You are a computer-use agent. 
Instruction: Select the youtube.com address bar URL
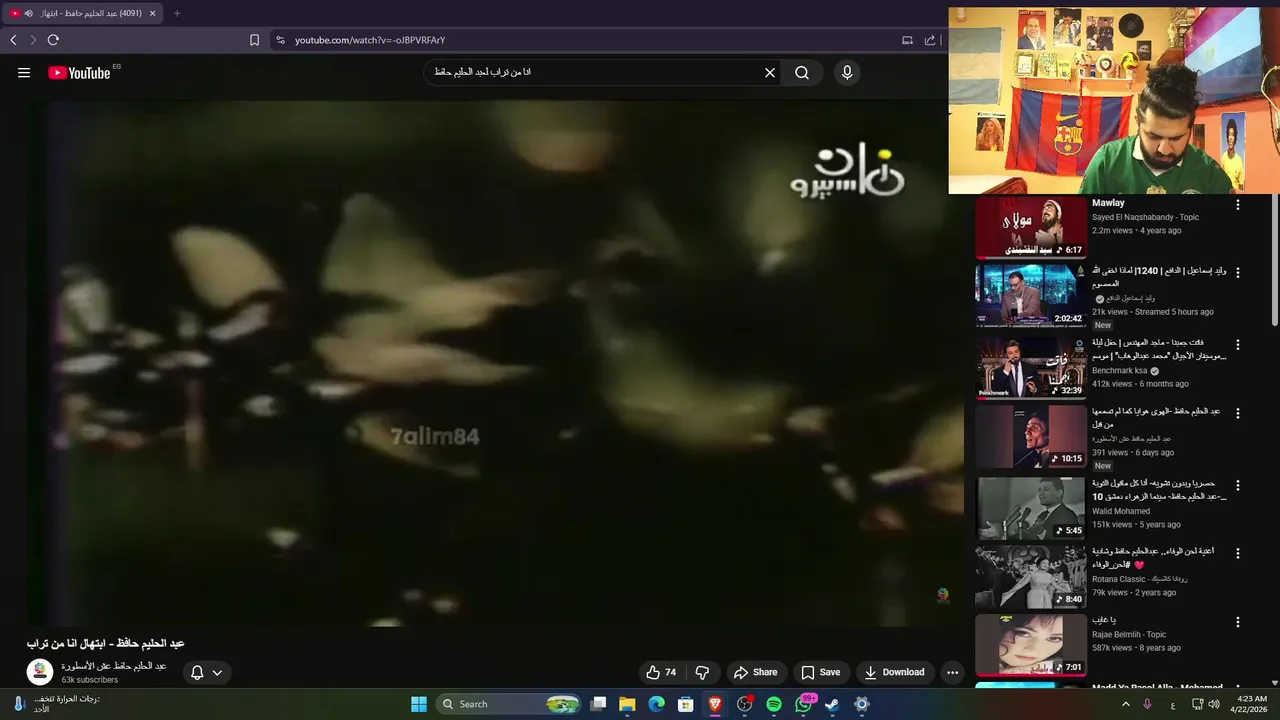coord(370,40)
